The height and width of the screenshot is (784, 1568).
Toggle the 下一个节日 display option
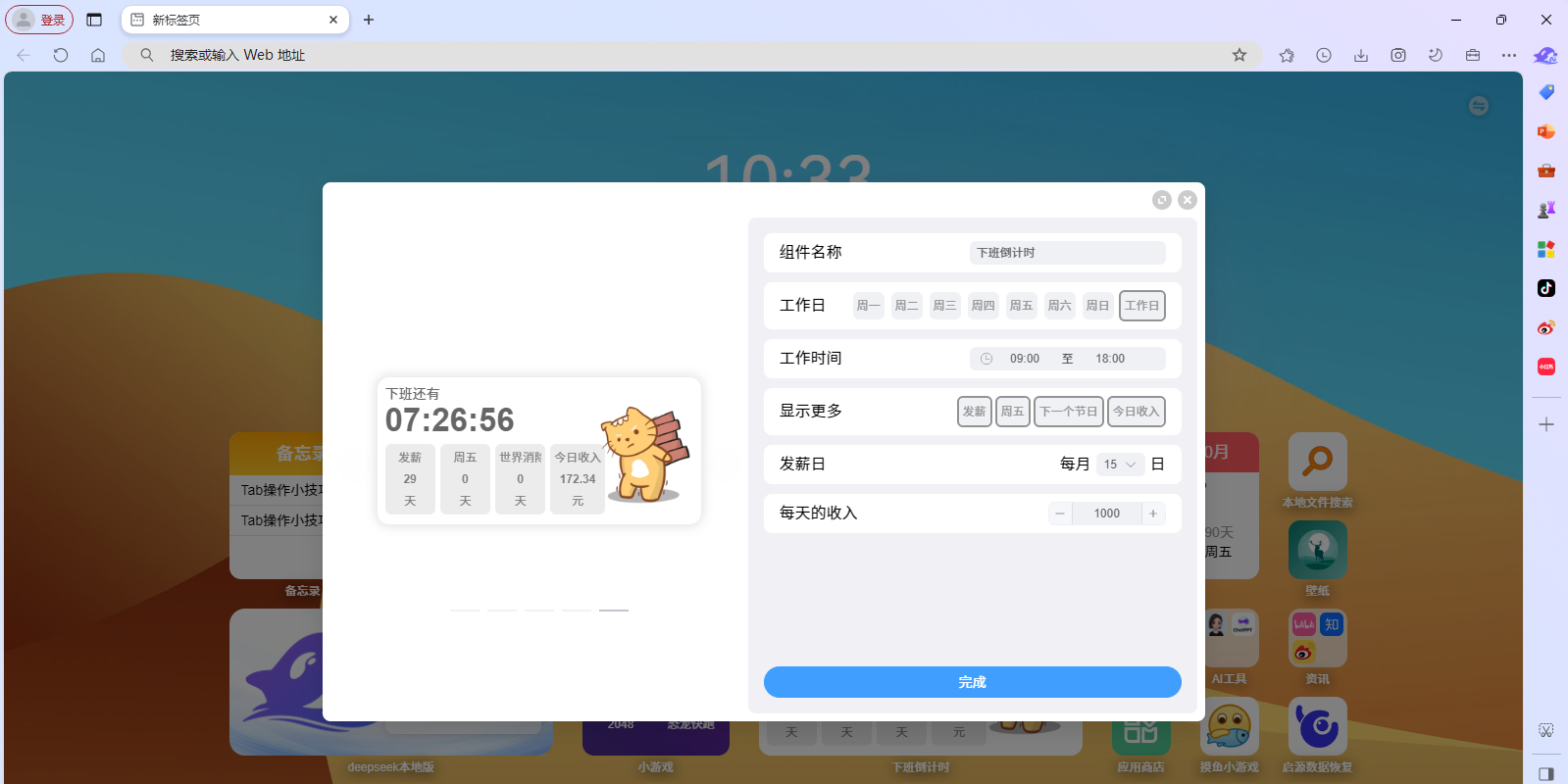(x=1068, y=412)
